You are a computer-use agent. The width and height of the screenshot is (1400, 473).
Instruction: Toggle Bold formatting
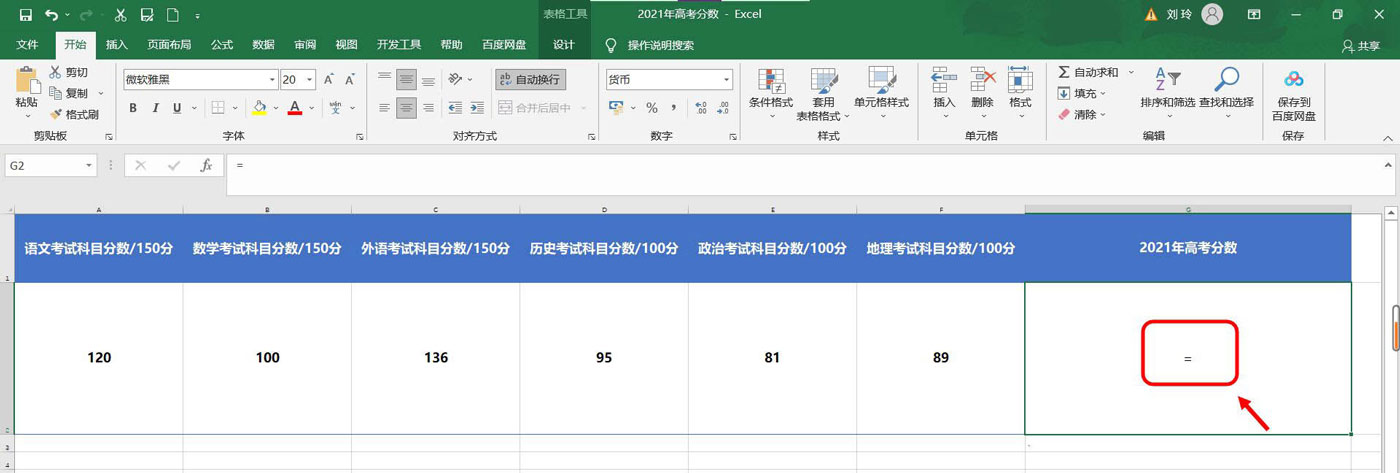tap(133, 108)
